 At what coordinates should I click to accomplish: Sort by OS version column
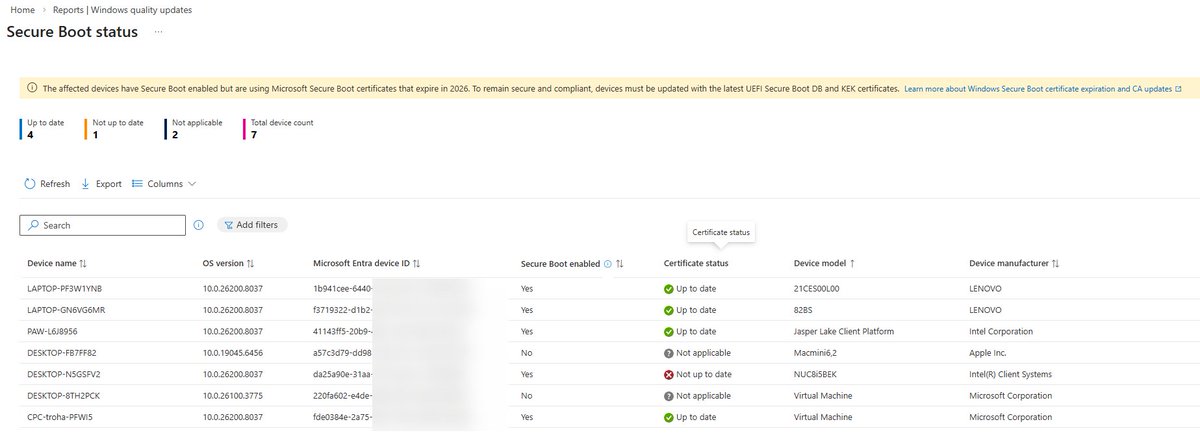pyautogui.click(x=228, y=264)
